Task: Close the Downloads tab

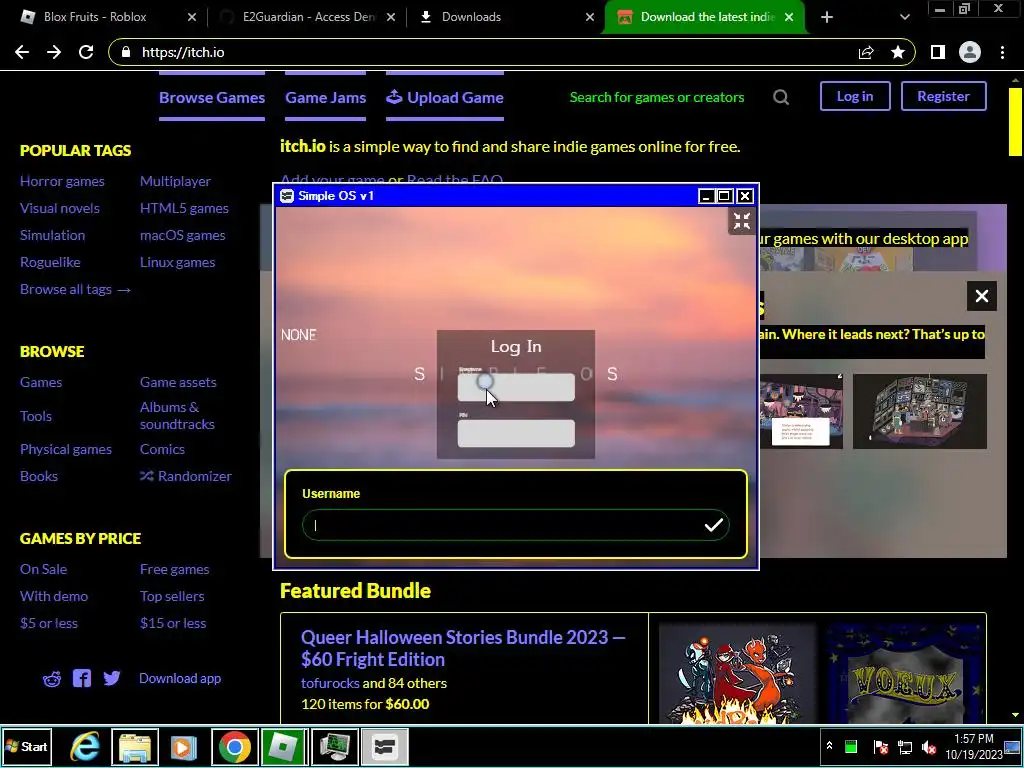Action: click(590, 17)
